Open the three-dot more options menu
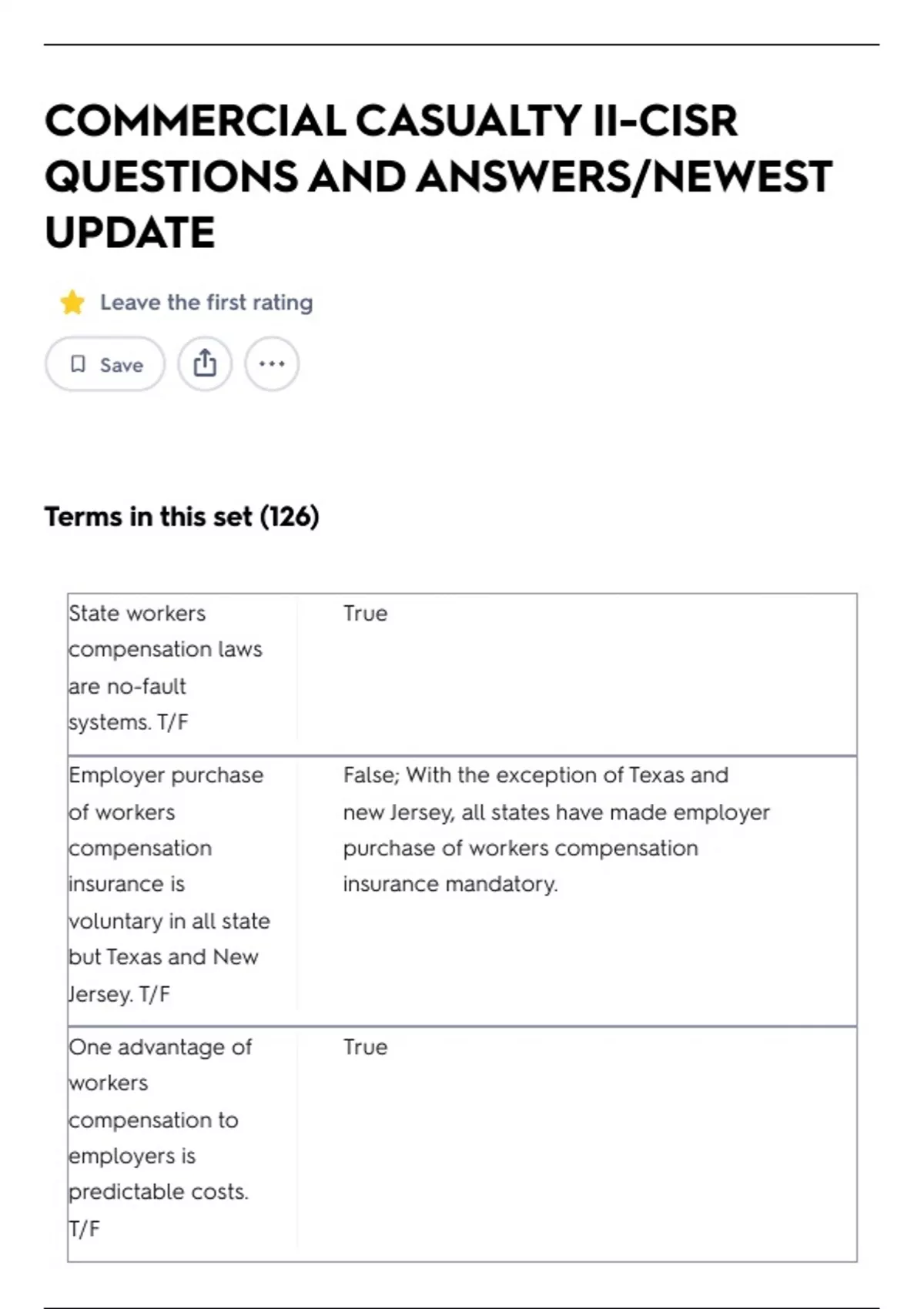 pos(272,363)
